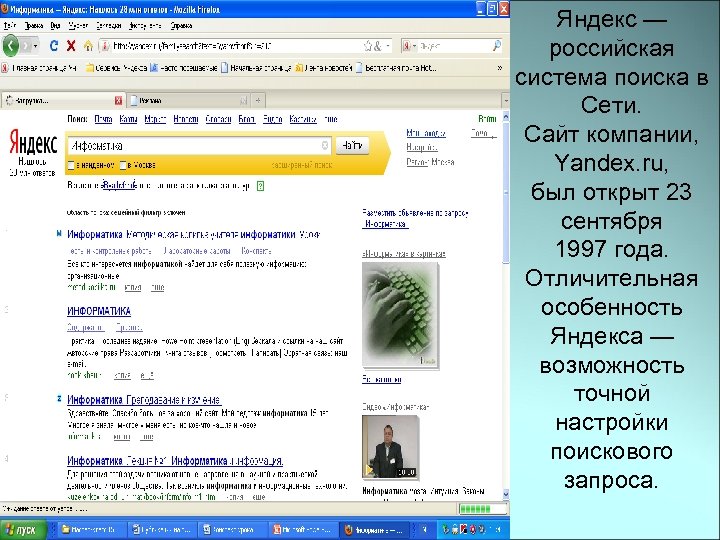Viewport: 720px width, 540px height.
Task: Open the Новости service link
Action: [186, 119]
